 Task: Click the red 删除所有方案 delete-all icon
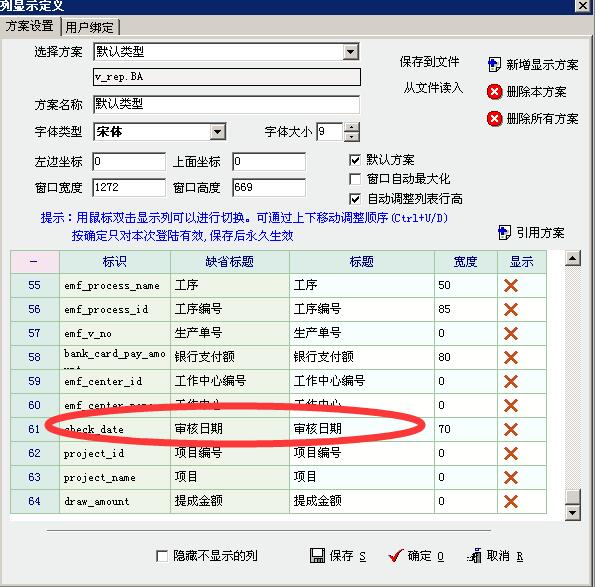click(494, 119)
